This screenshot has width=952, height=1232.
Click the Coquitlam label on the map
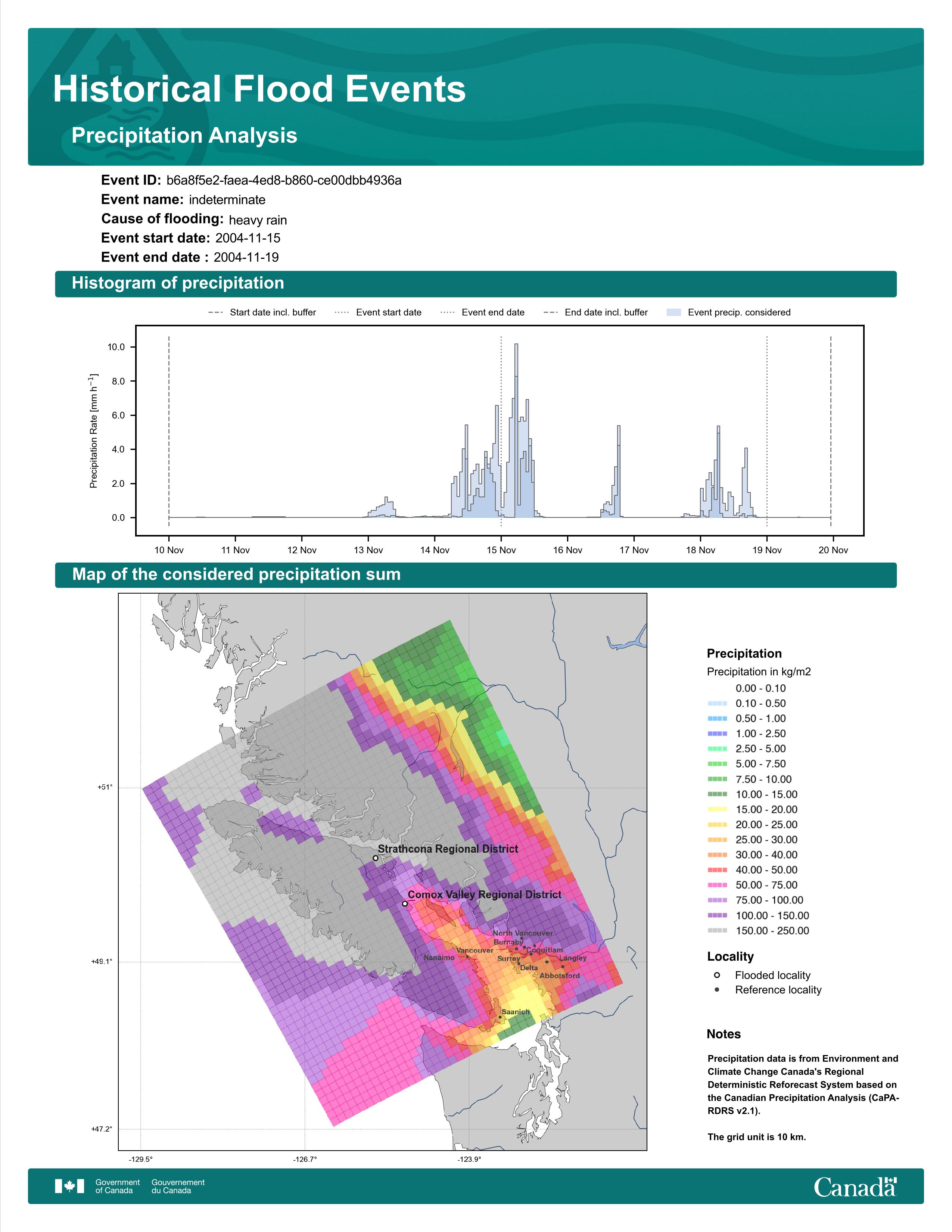[545, 950]
